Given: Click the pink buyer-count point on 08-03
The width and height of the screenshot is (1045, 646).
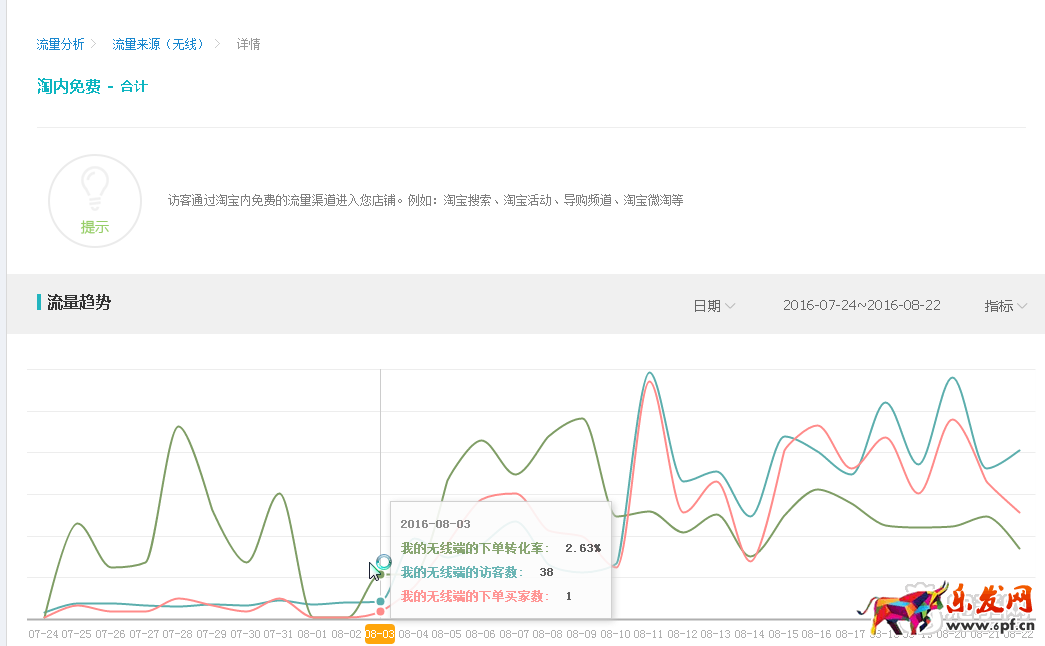Looking at the screenshot, I should pos(381,611).
